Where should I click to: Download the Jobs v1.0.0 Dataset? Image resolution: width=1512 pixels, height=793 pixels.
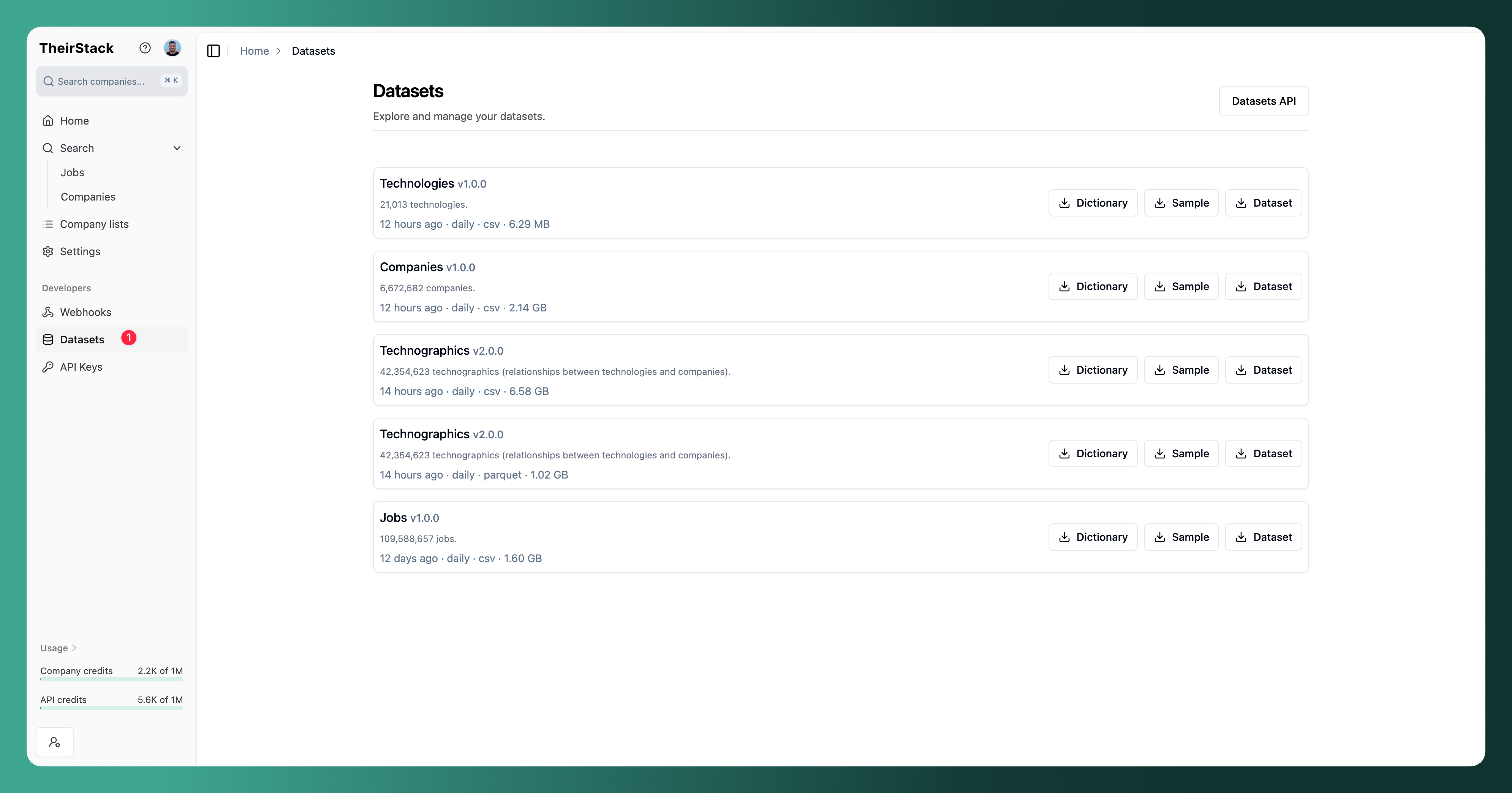(1264, 537)
